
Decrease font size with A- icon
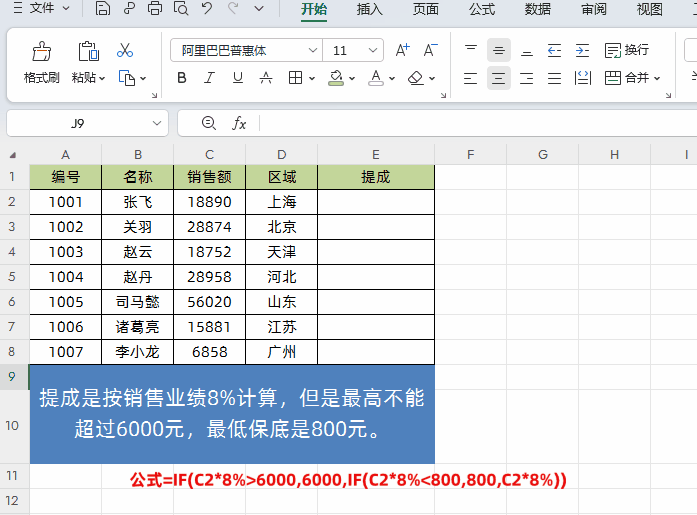pyautogui.click(x=430, y=50)
